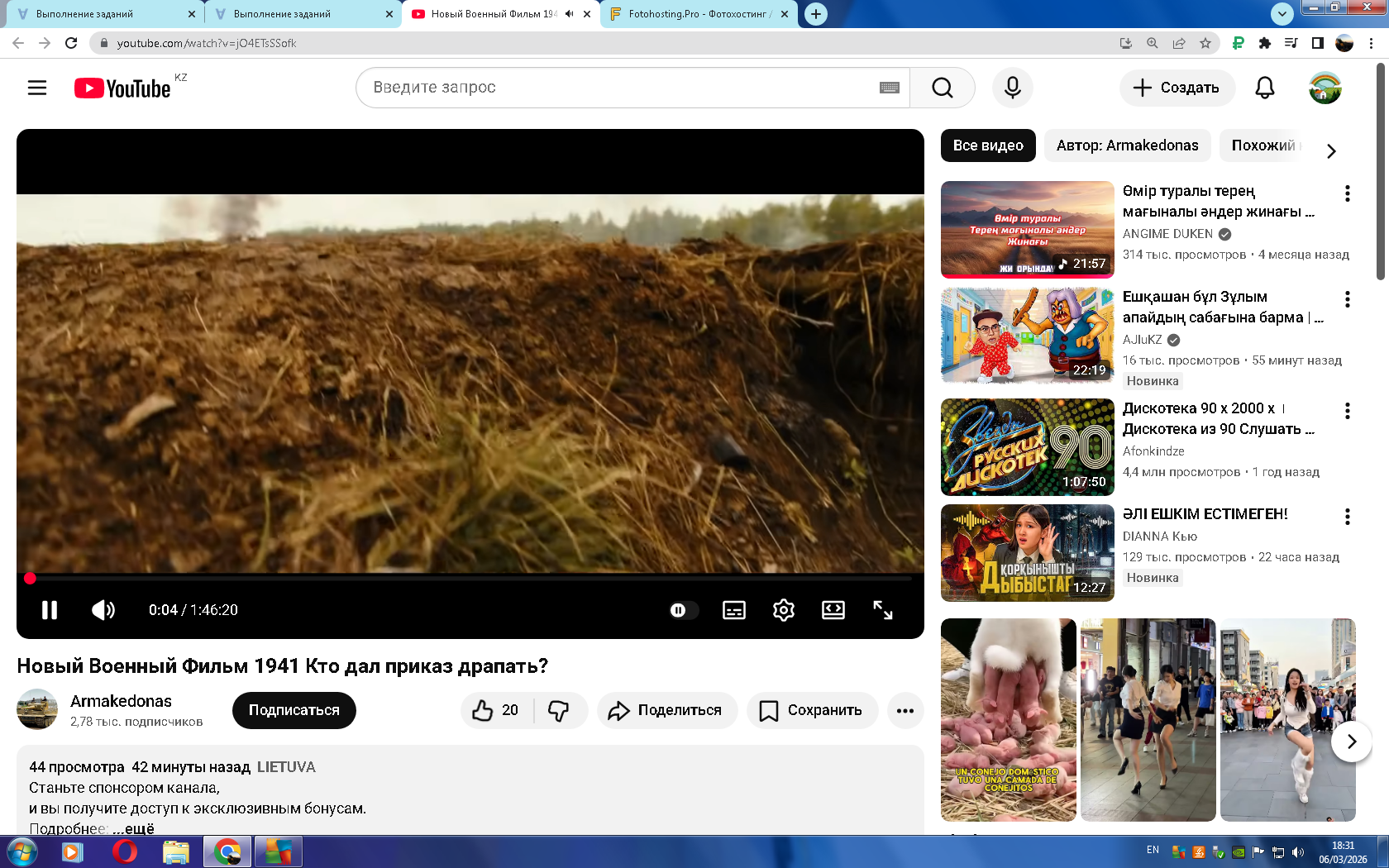Screen dimensions: 1389x868
Task: Select the Автор: Armakedonas filter chip
Action: (x=1127, y=145)
